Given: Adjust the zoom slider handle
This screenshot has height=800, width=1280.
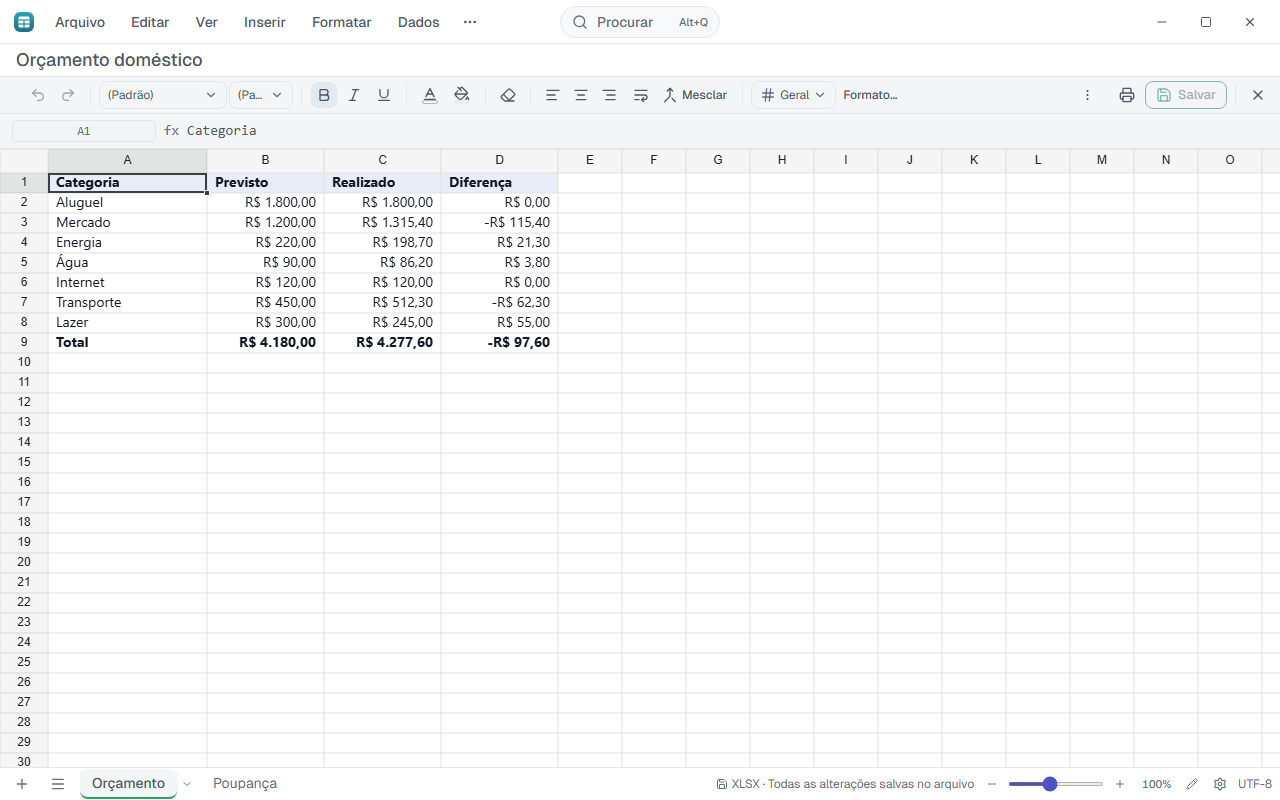Looking at the screenshot, I should (x=1050, y=784).
